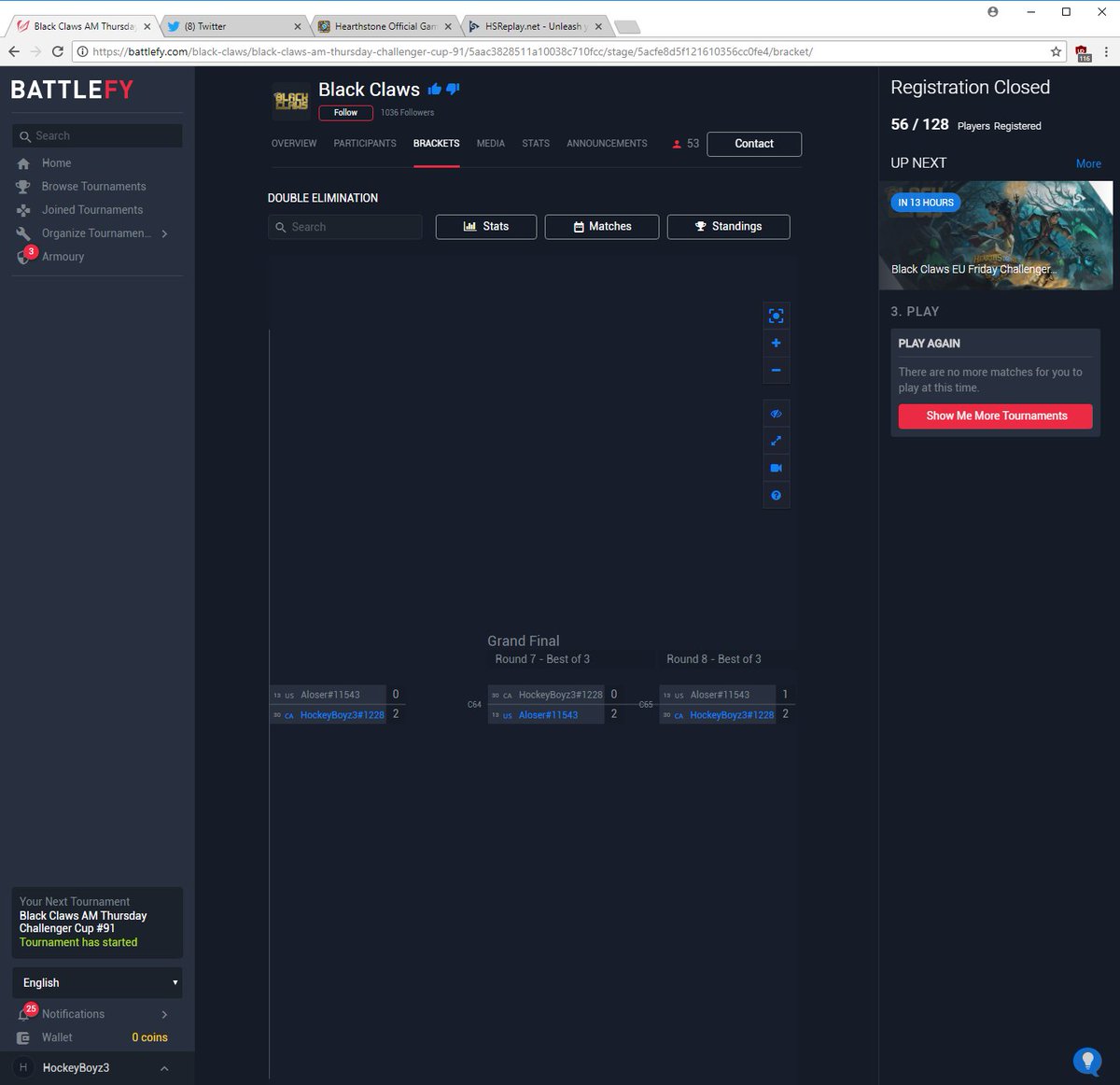Click the browser address bar
Image resolution: width=1120 pixels, height=1085 pixels.
(569, 51)
